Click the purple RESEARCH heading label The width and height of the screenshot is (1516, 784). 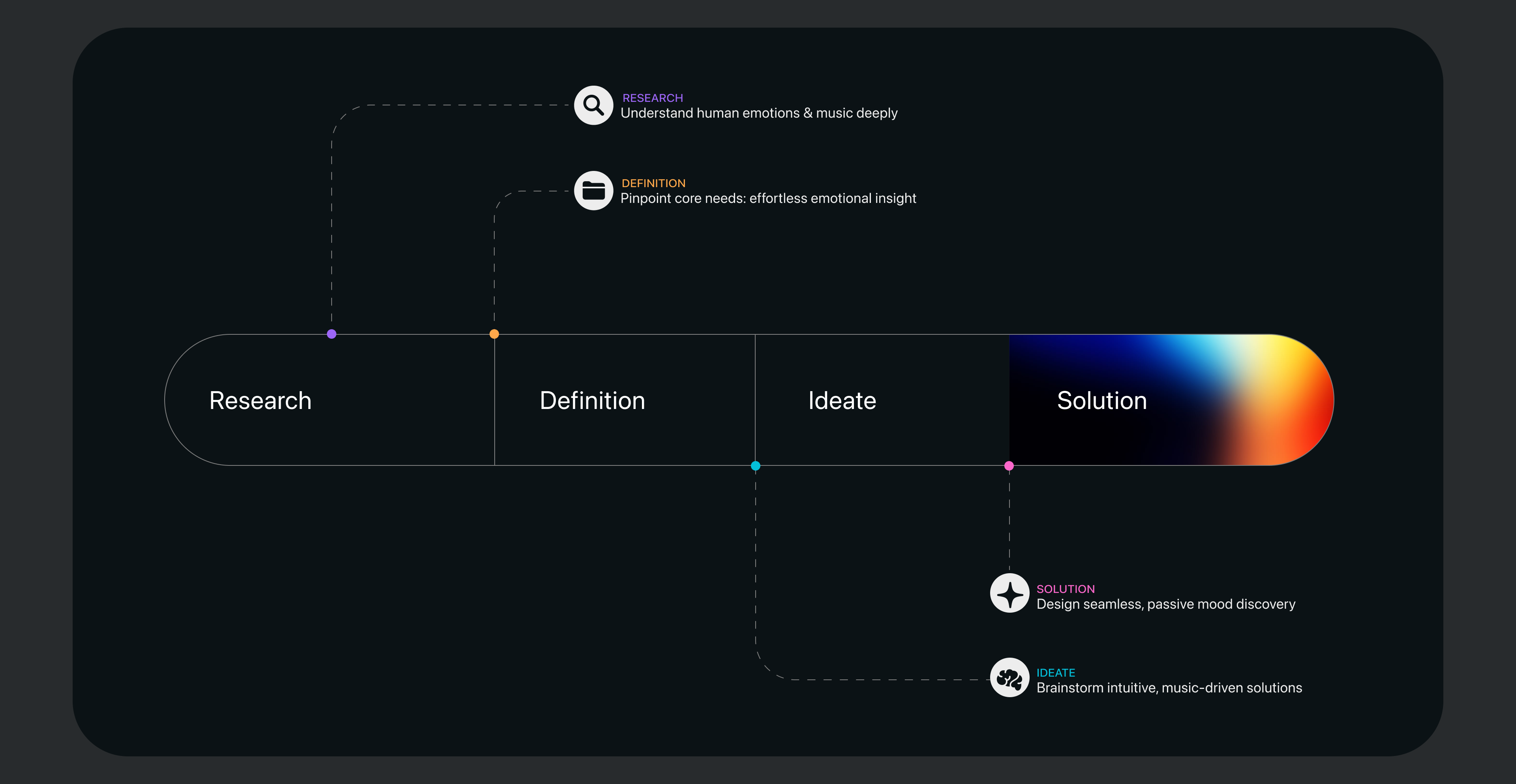tap(653, 98)
